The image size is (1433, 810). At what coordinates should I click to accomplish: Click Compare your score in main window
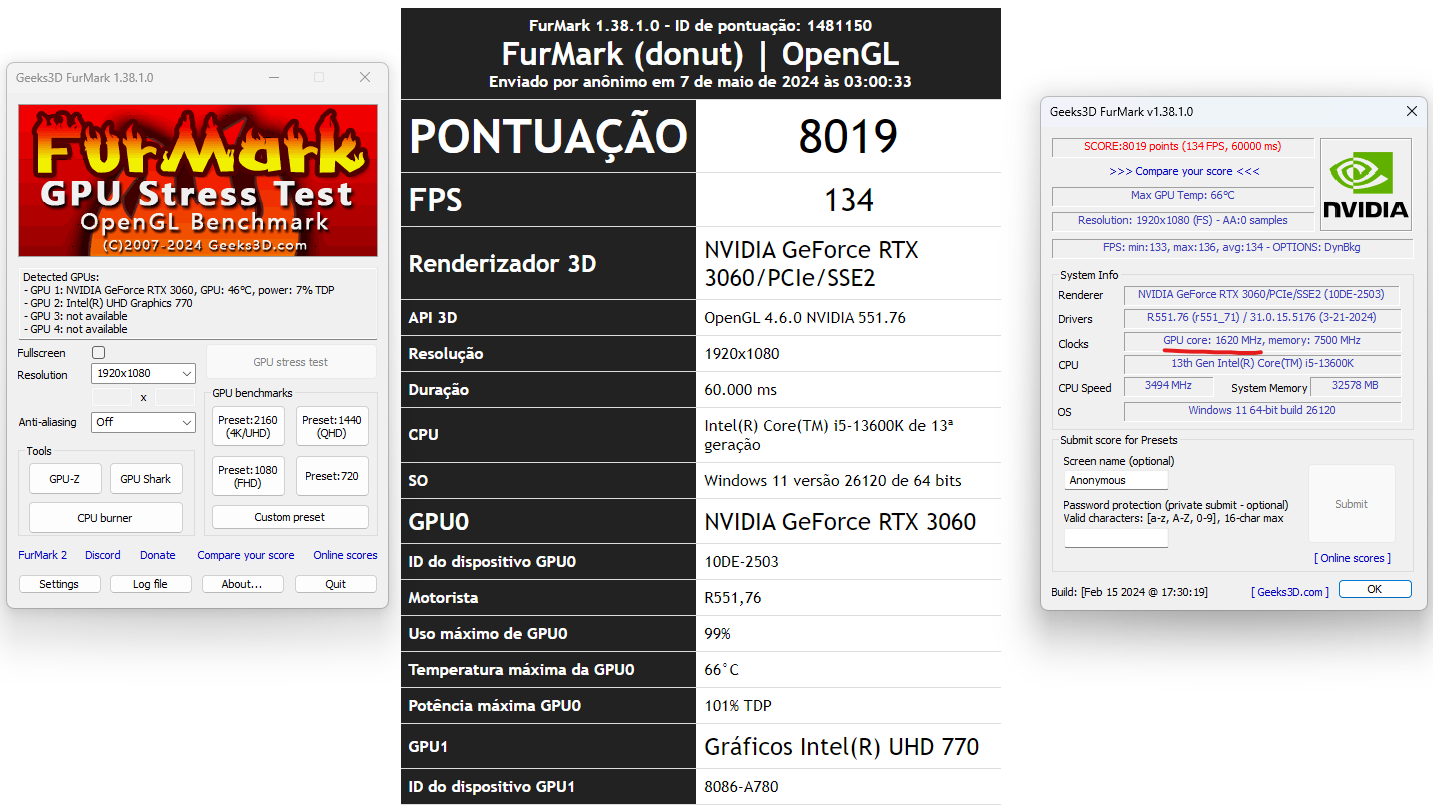pos(246,555)
